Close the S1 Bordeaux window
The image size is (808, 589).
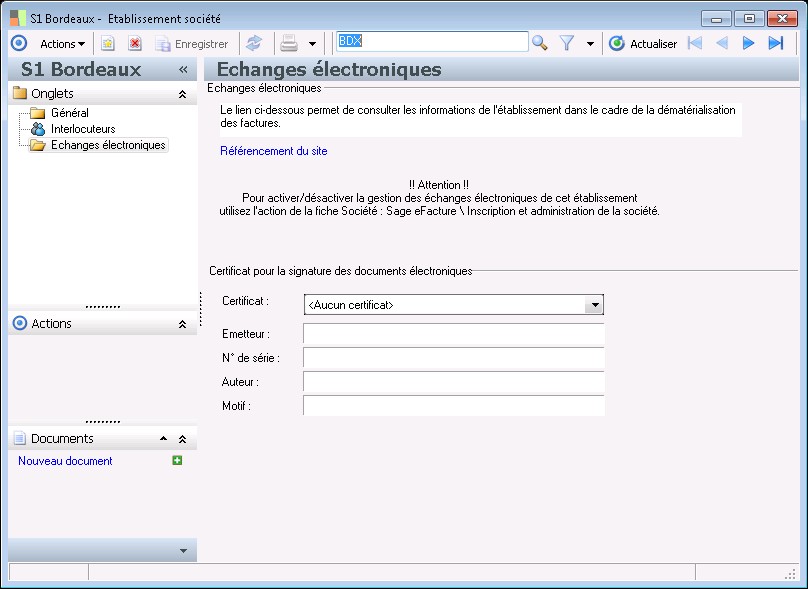(782, 19)
